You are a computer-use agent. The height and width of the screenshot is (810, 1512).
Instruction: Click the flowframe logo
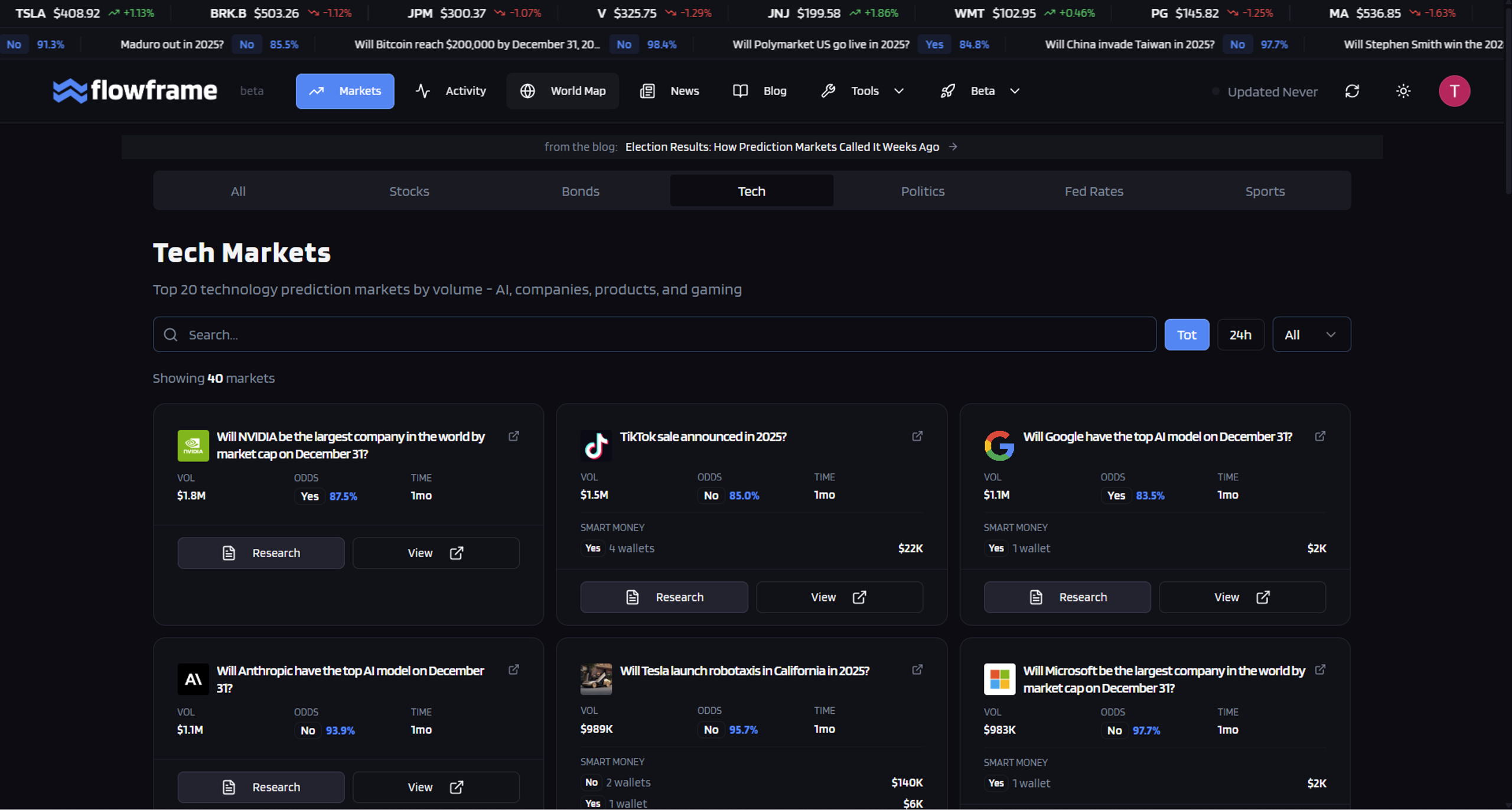click(x=135, y=91)
